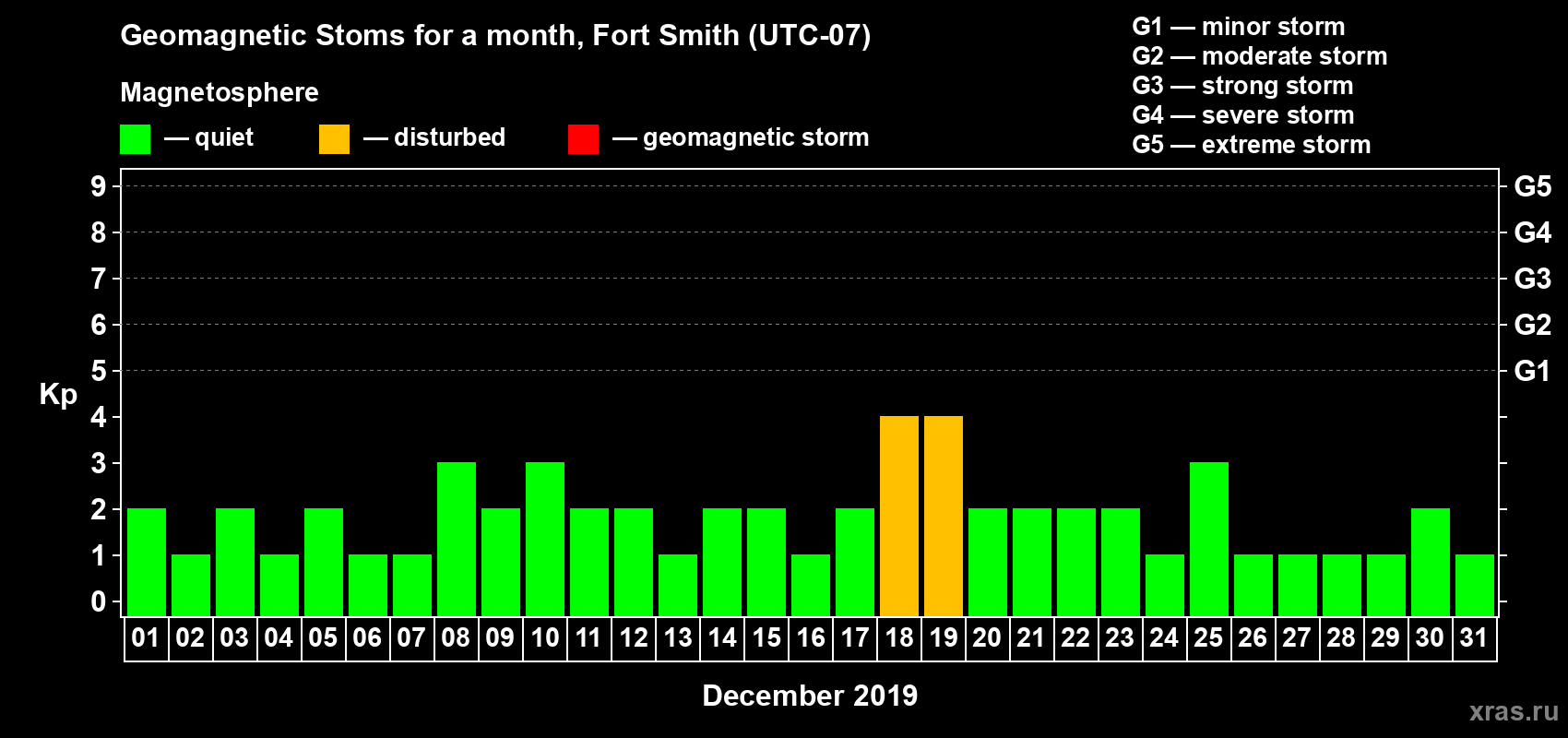This screenshot has width=1568, height=738.
Task: Select the green bar for day 01
Action: 147,563
